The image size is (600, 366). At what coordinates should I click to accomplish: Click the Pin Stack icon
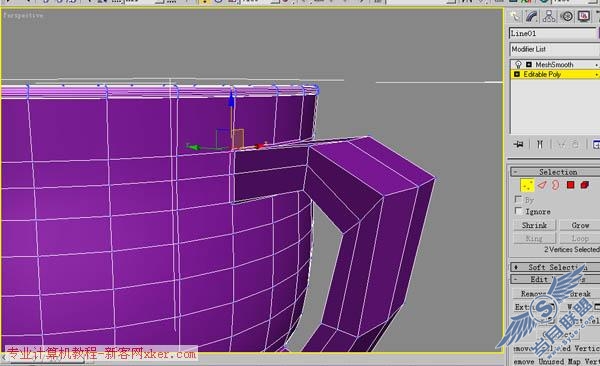tap(519, 144)
